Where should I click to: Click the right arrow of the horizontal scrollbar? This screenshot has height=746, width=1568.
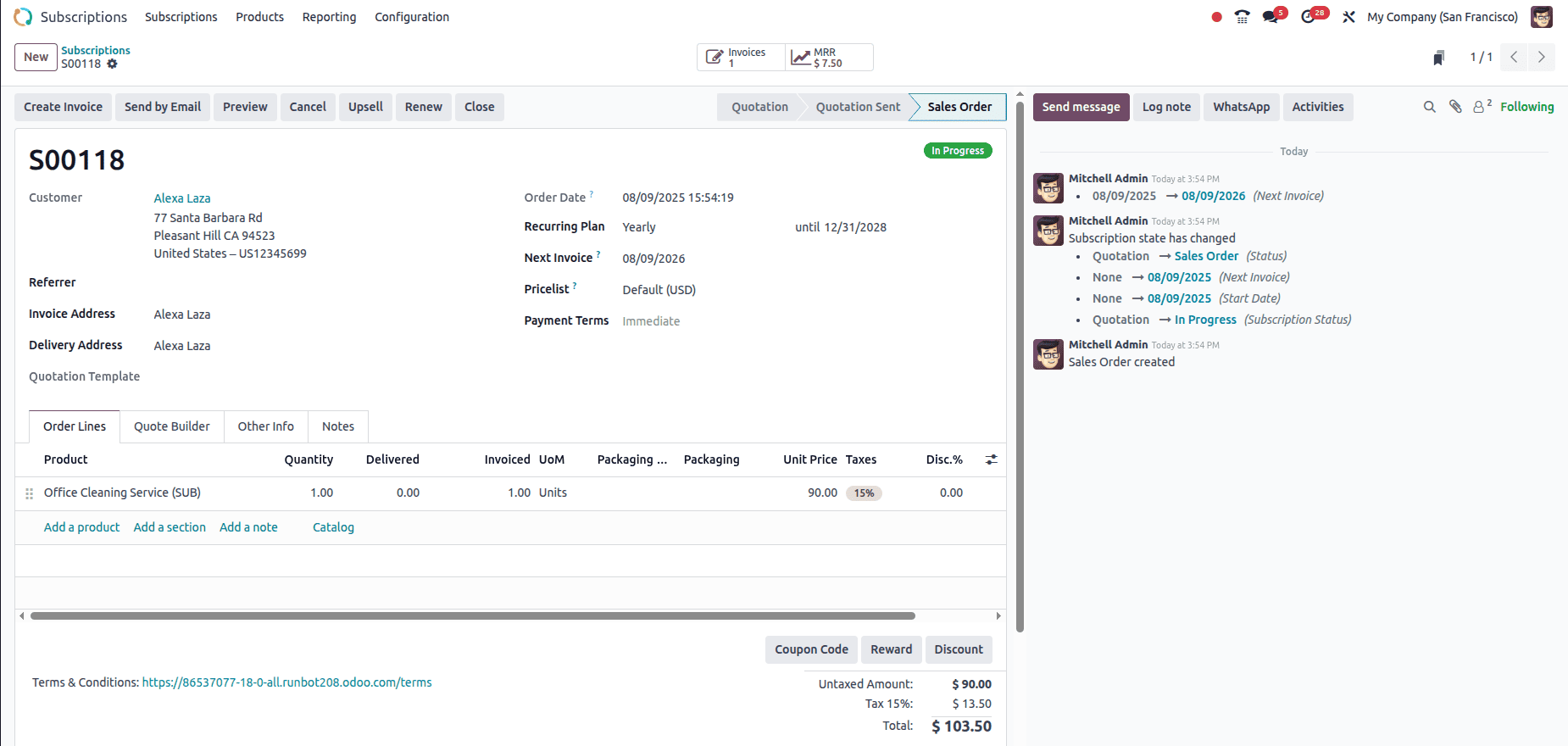click(998, 616)
